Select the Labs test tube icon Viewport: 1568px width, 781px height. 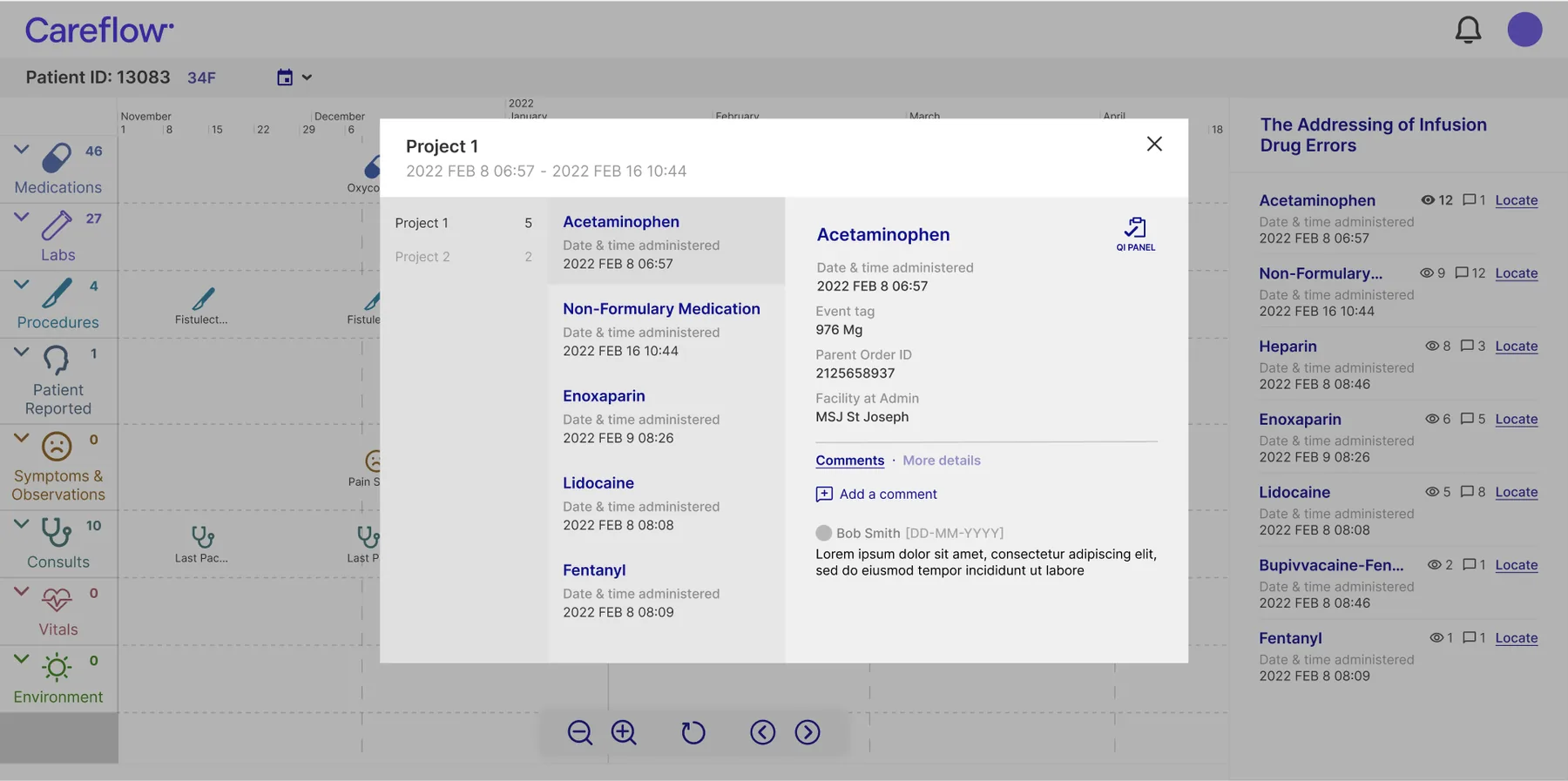57,226
